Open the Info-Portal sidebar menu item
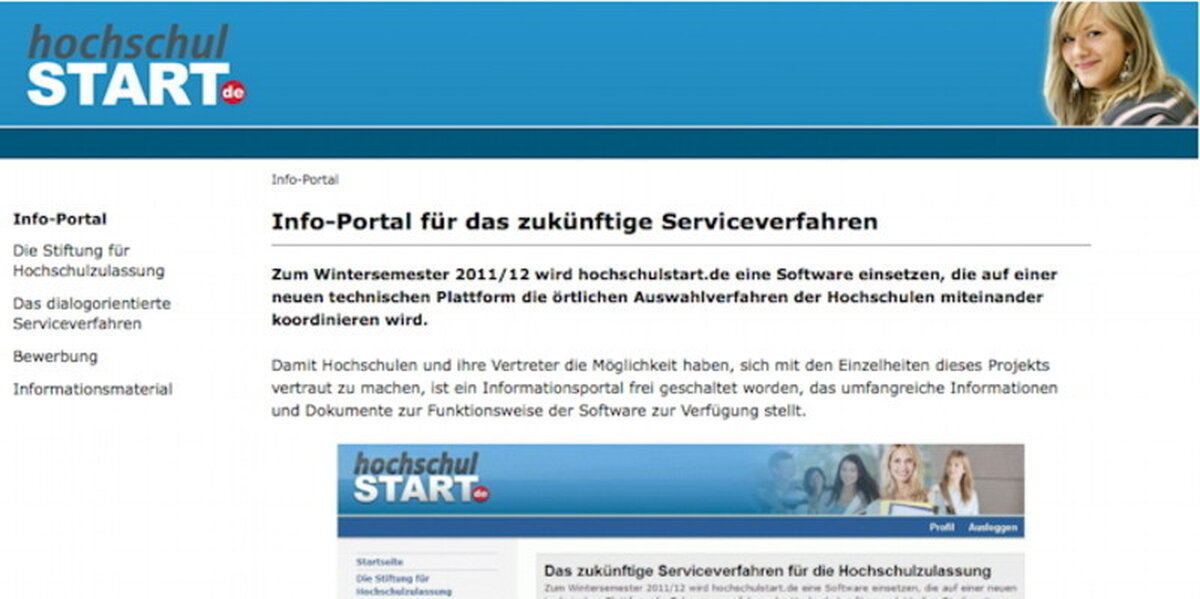1200x599 pixels. [60, 219]
